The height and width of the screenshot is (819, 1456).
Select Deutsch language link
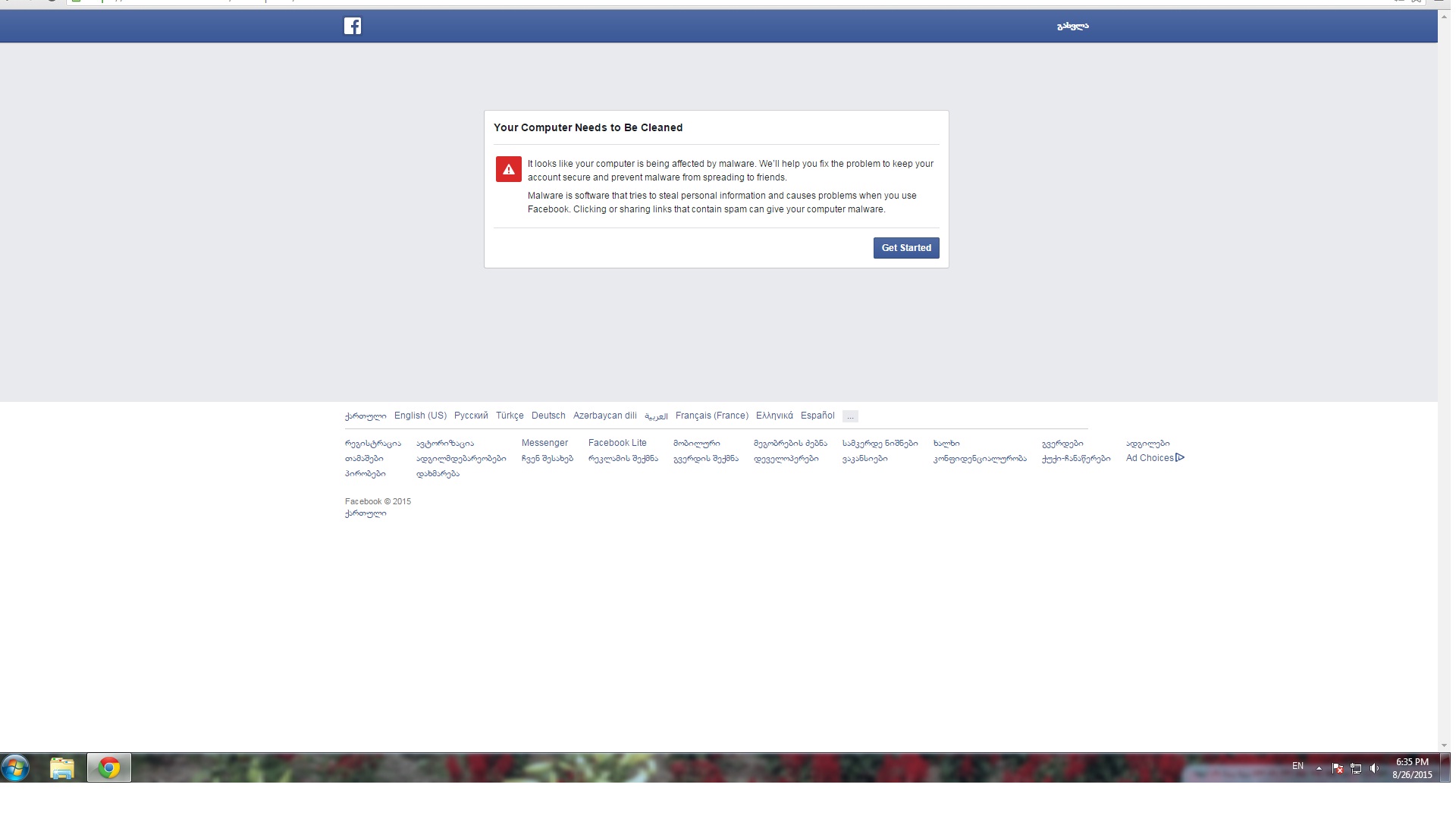548,416
